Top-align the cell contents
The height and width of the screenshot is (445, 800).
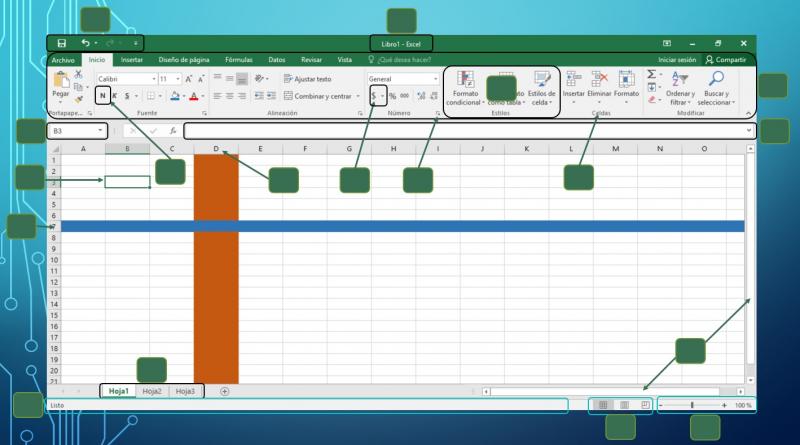(217, 78)
